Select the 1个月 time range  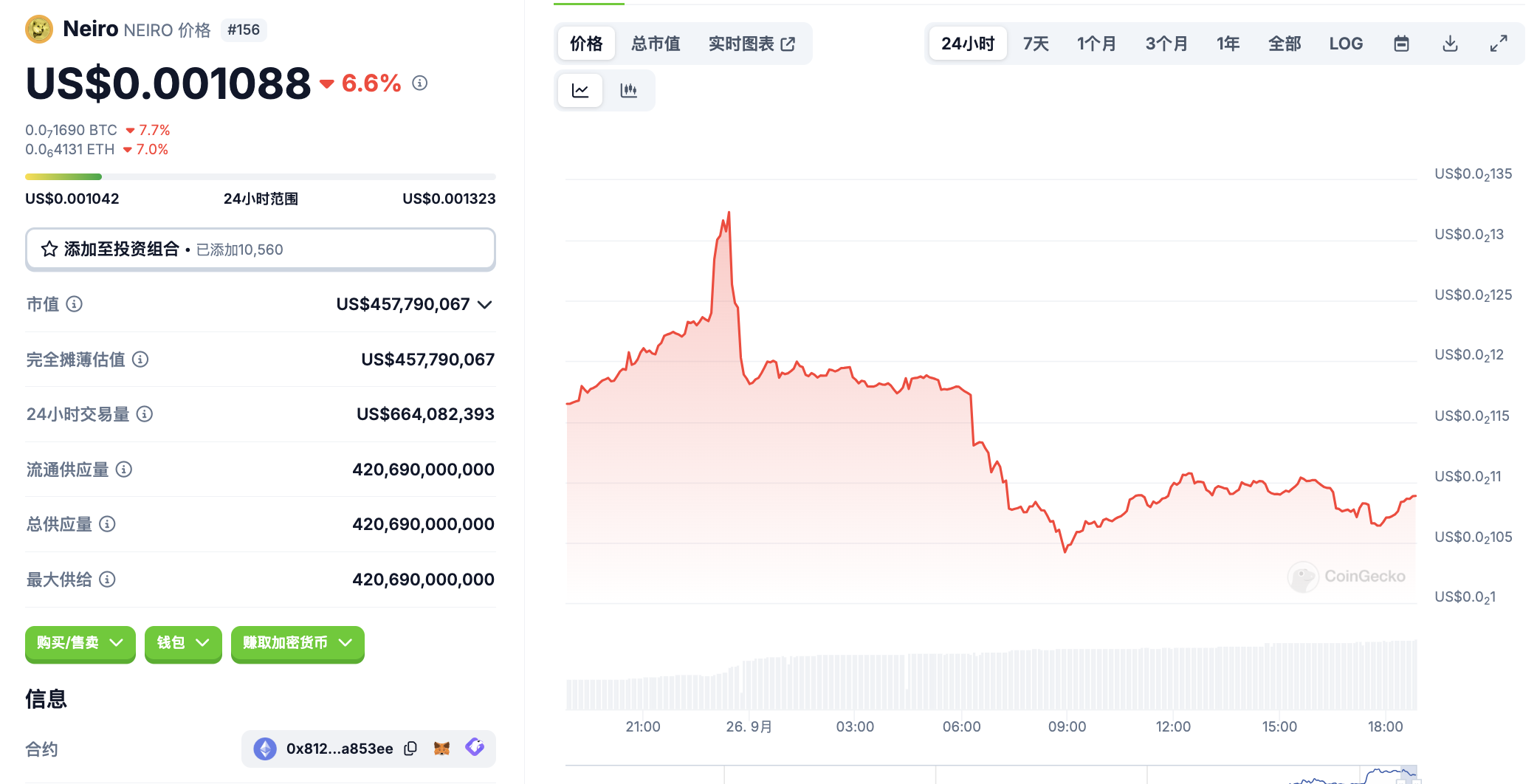click(1096, 44)
